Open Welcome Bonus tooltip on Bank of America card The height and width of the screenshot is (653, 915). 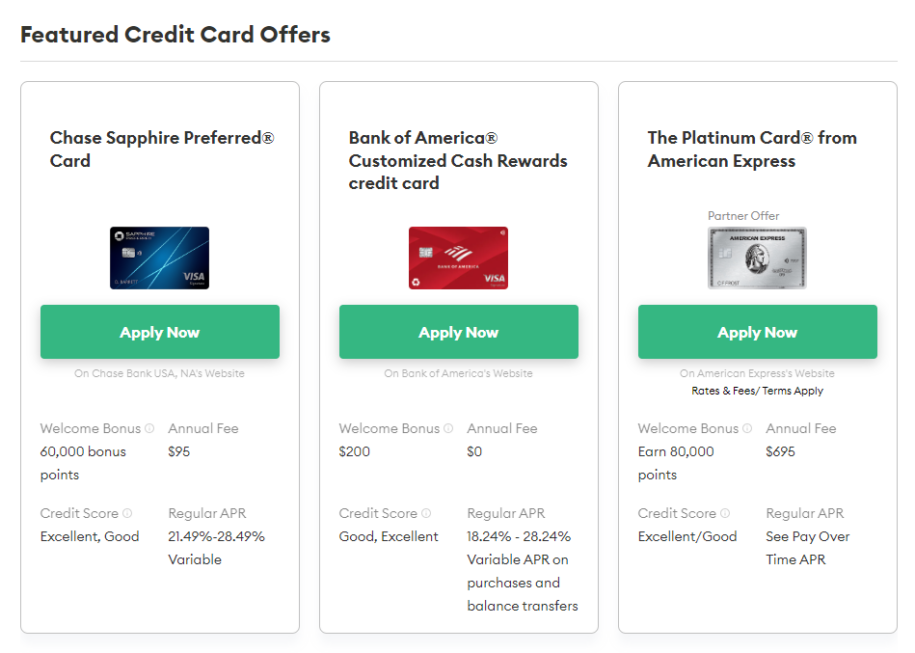pos(448,429)
